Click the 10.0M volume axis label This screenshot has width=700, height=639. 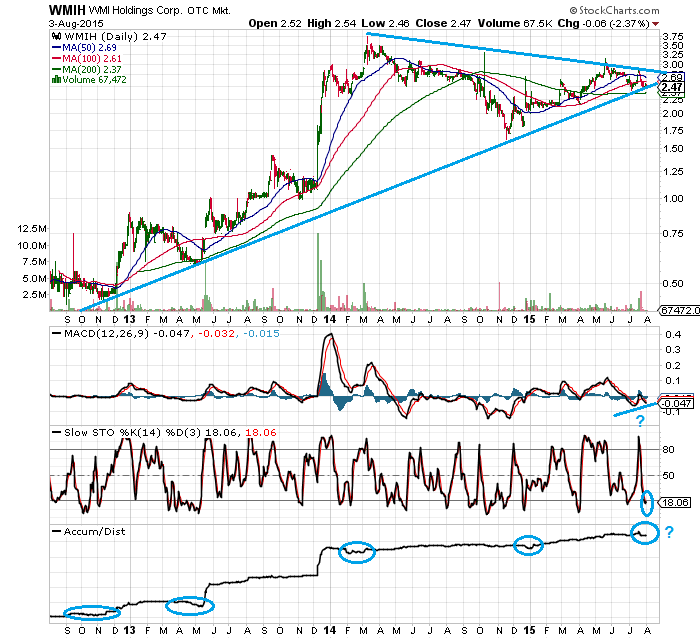(x=32, y=245)
